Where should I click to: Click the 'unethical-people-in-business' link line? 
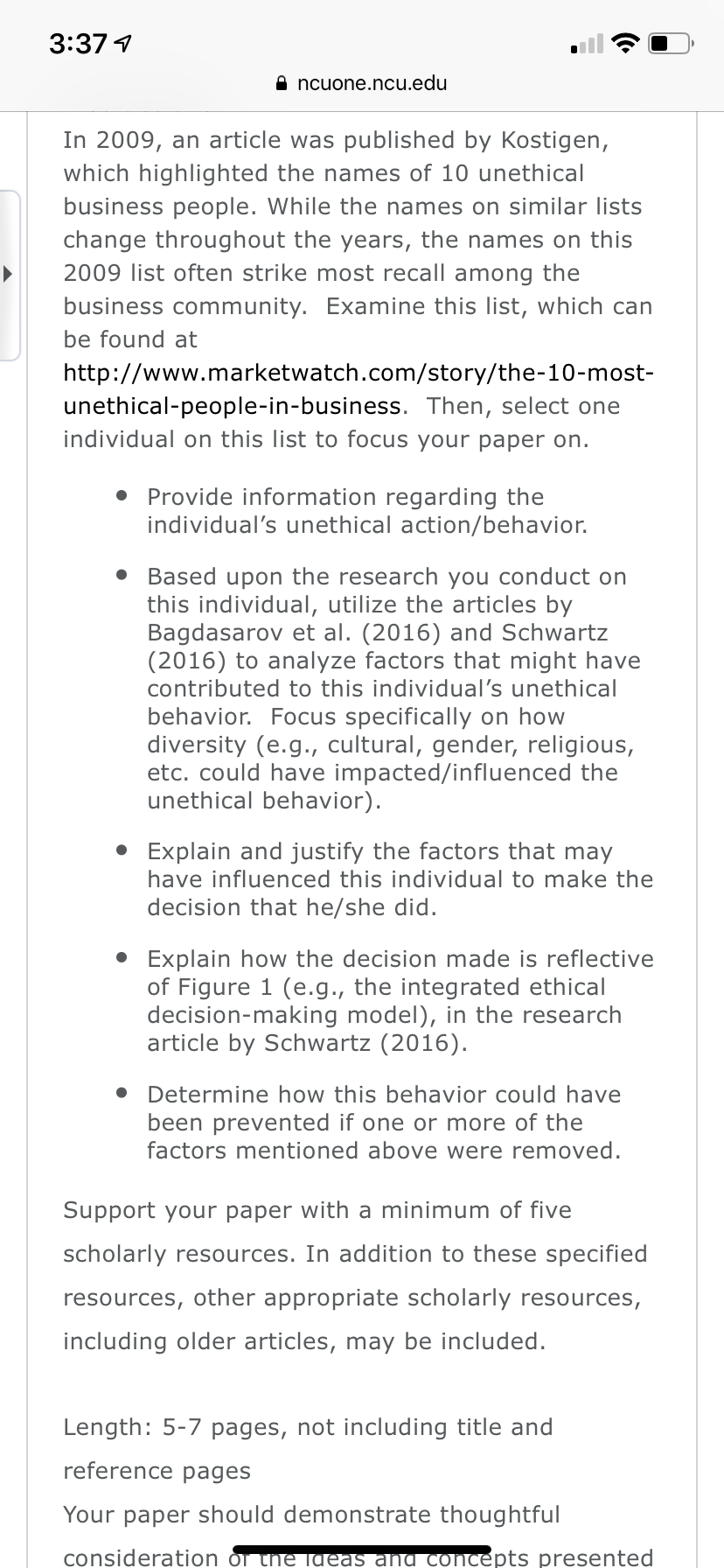click(x=233, y=406)
